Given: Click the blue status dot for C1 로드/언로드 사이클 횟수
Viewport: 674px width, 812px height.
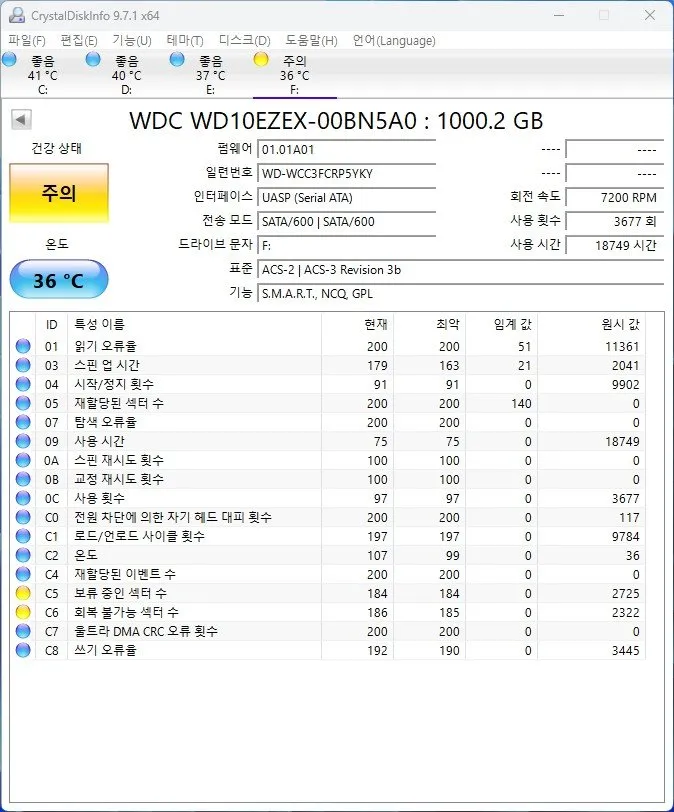Looking at the screenshot, I should 23,536.
